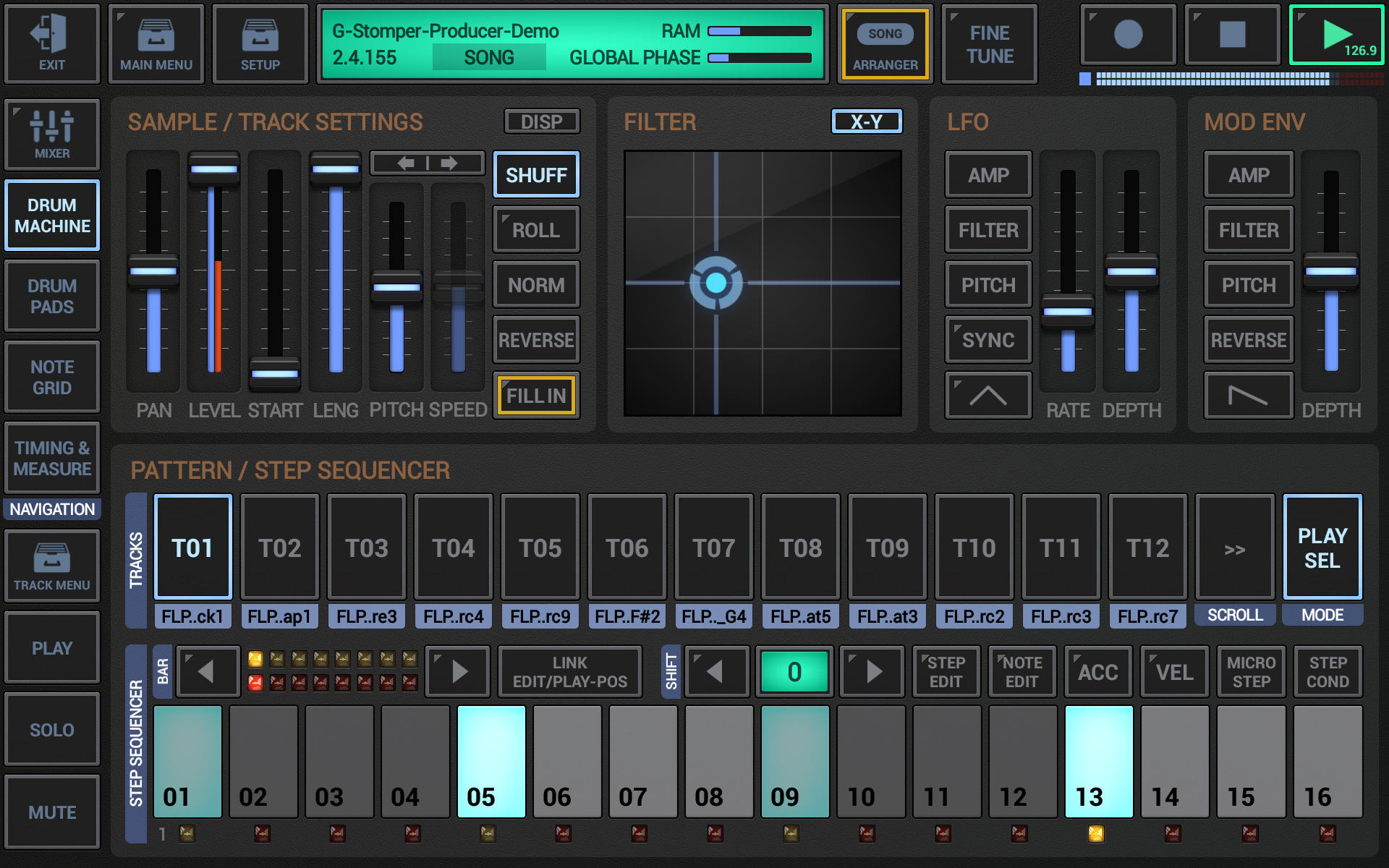Open the Setup screen

click(260, 43)
